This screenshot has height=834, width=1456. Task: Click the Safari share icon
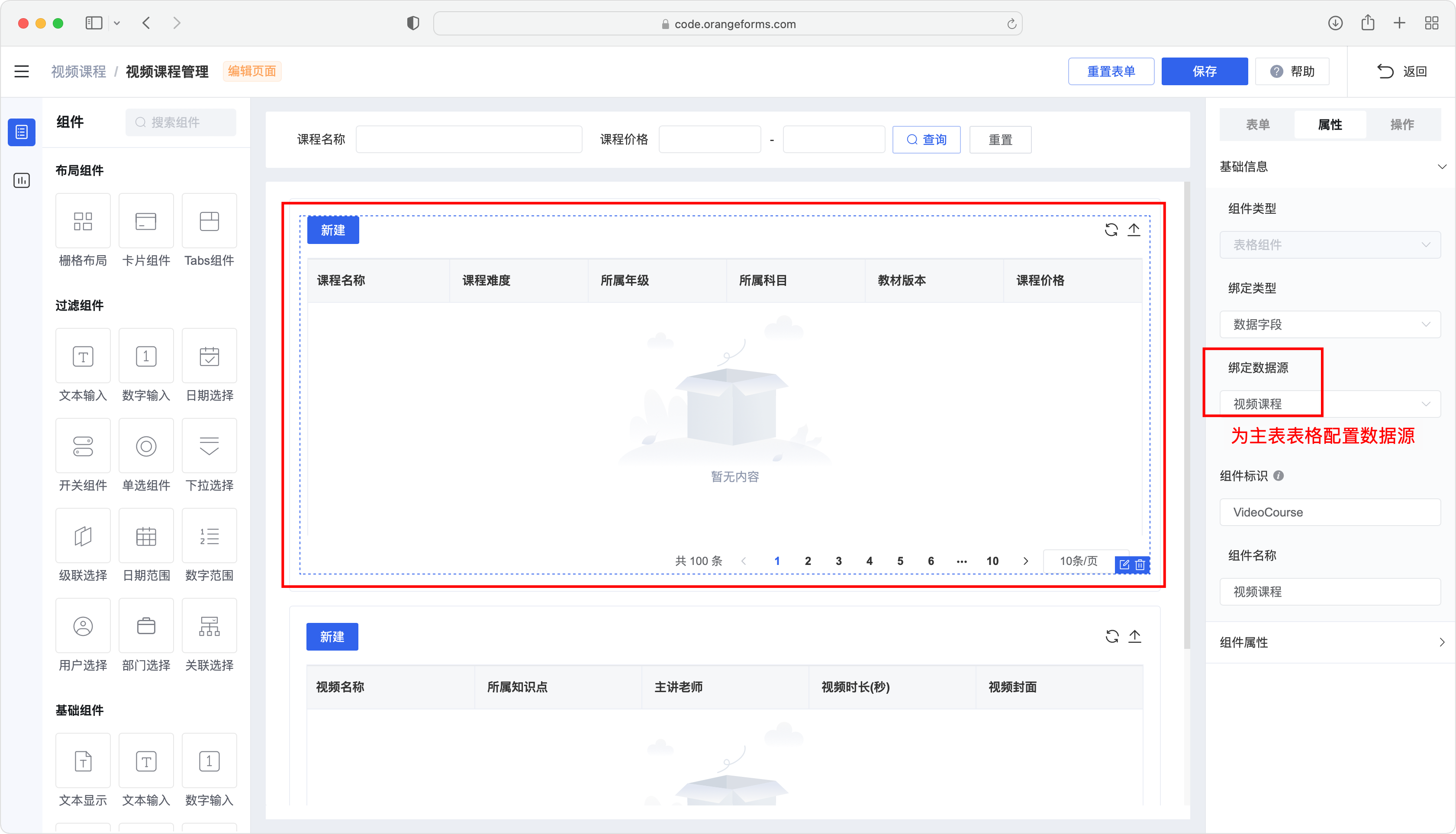1368,23
